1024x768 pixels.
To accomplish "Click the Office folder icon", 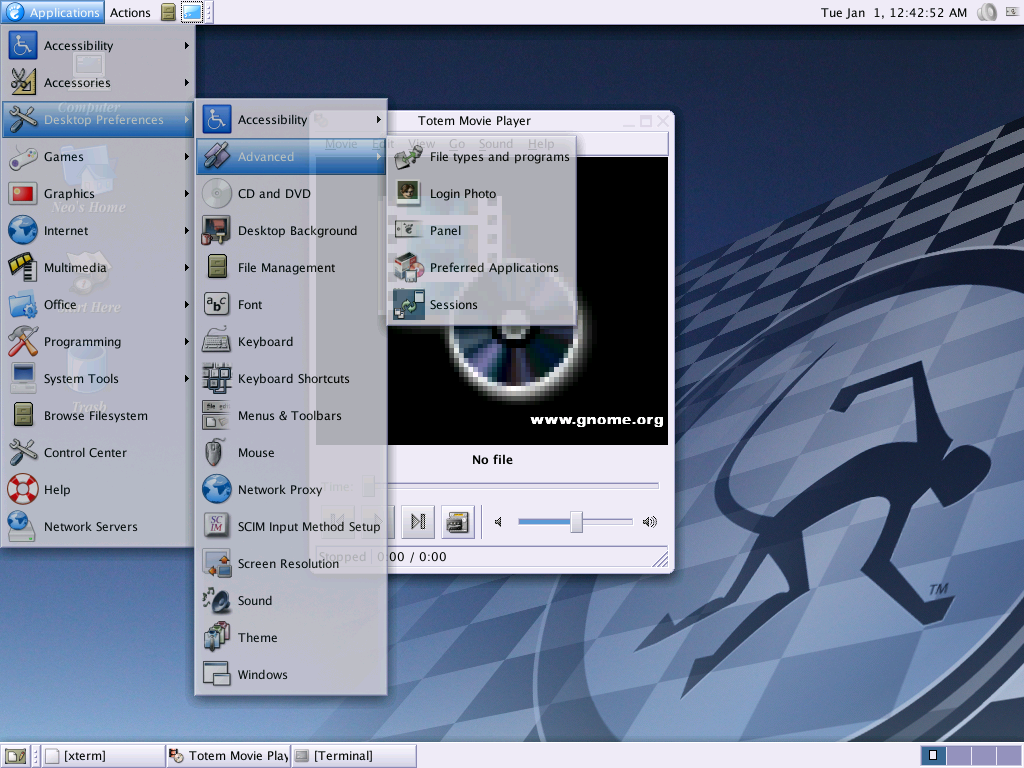I will coord(22,304).
